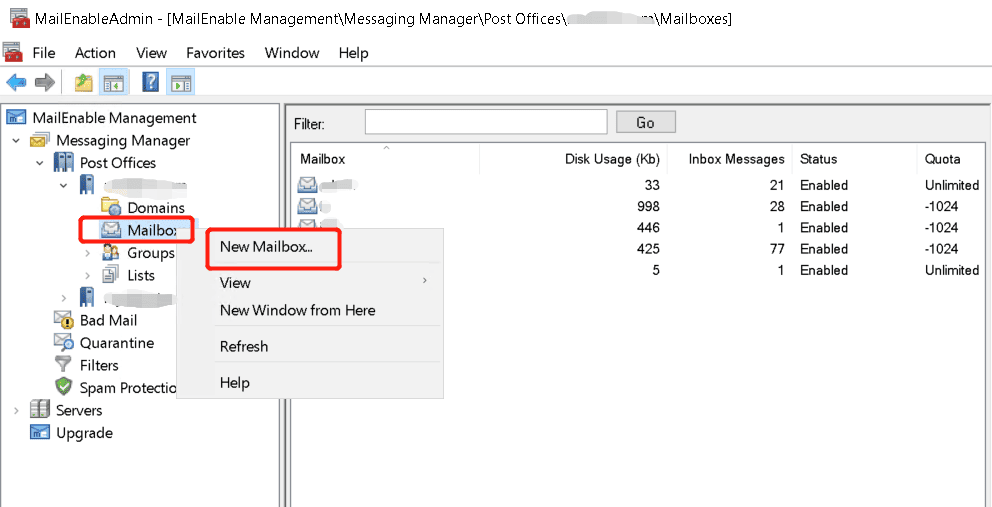This screenshot has height=507, width=992.
Task: Click the Filter text input field
Action: pos(486,122)
